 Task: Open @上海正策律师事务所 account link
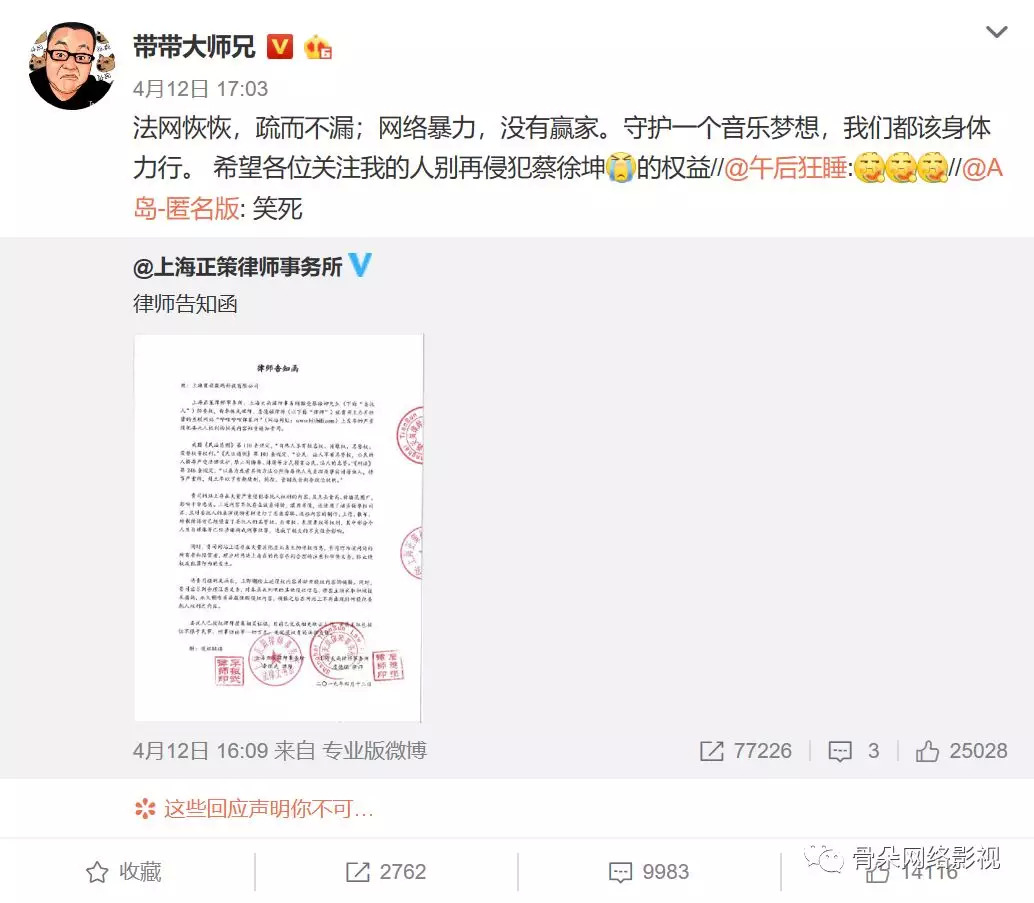click(x=237, y=266)
